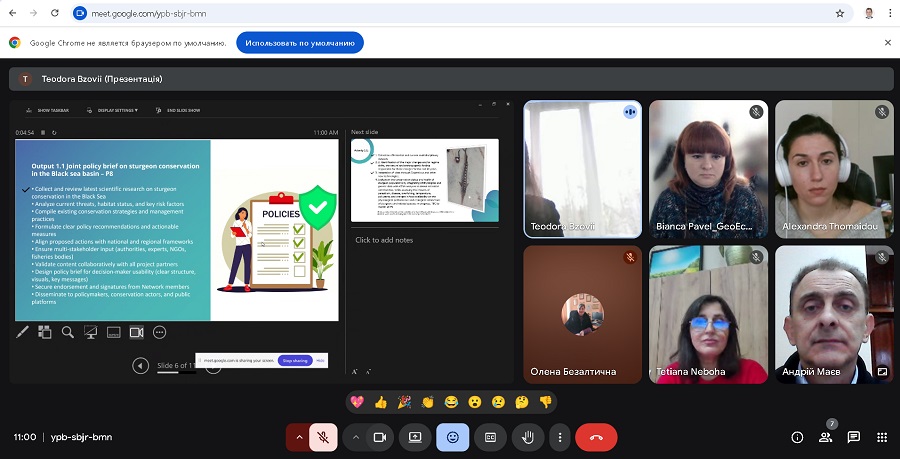Open more options three-dot menu
The height and width of the screenshot is (459, 900).
560,437
